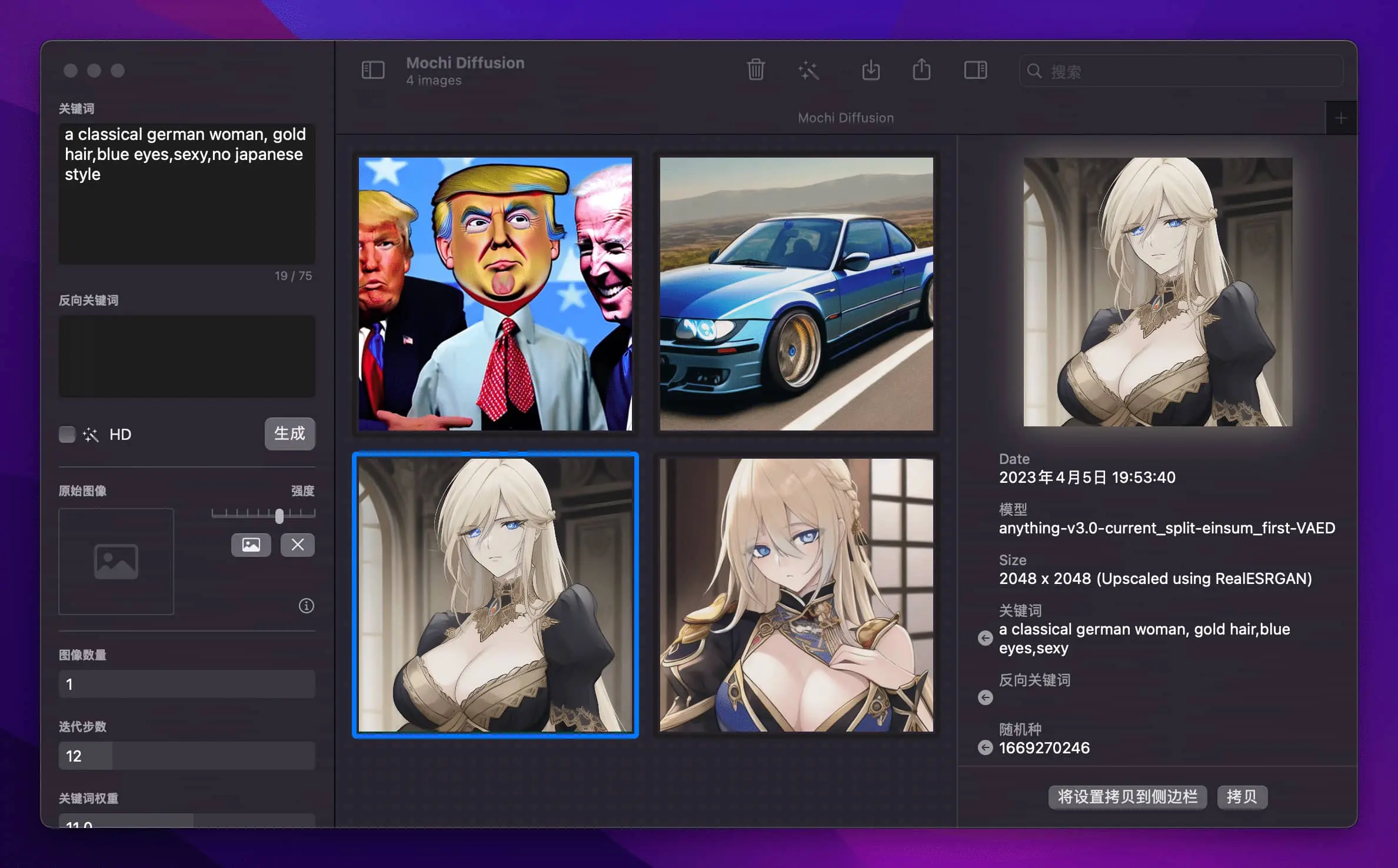Click the 反向关键词 negative prompt box
This screenshot has width=1398, height=868.
point(187,356)
